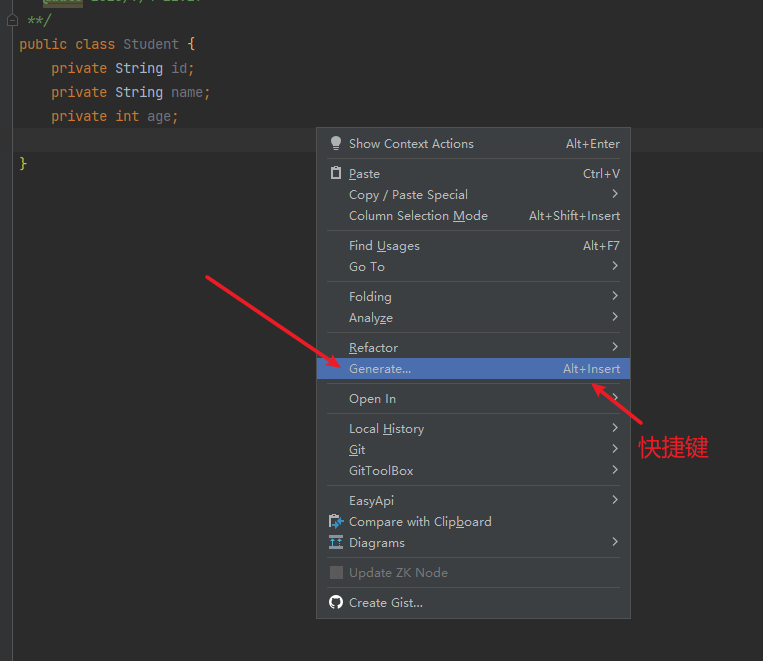Click the Paste clipboard icon
The height and width of the screenshot is (661, 763).
336,173
